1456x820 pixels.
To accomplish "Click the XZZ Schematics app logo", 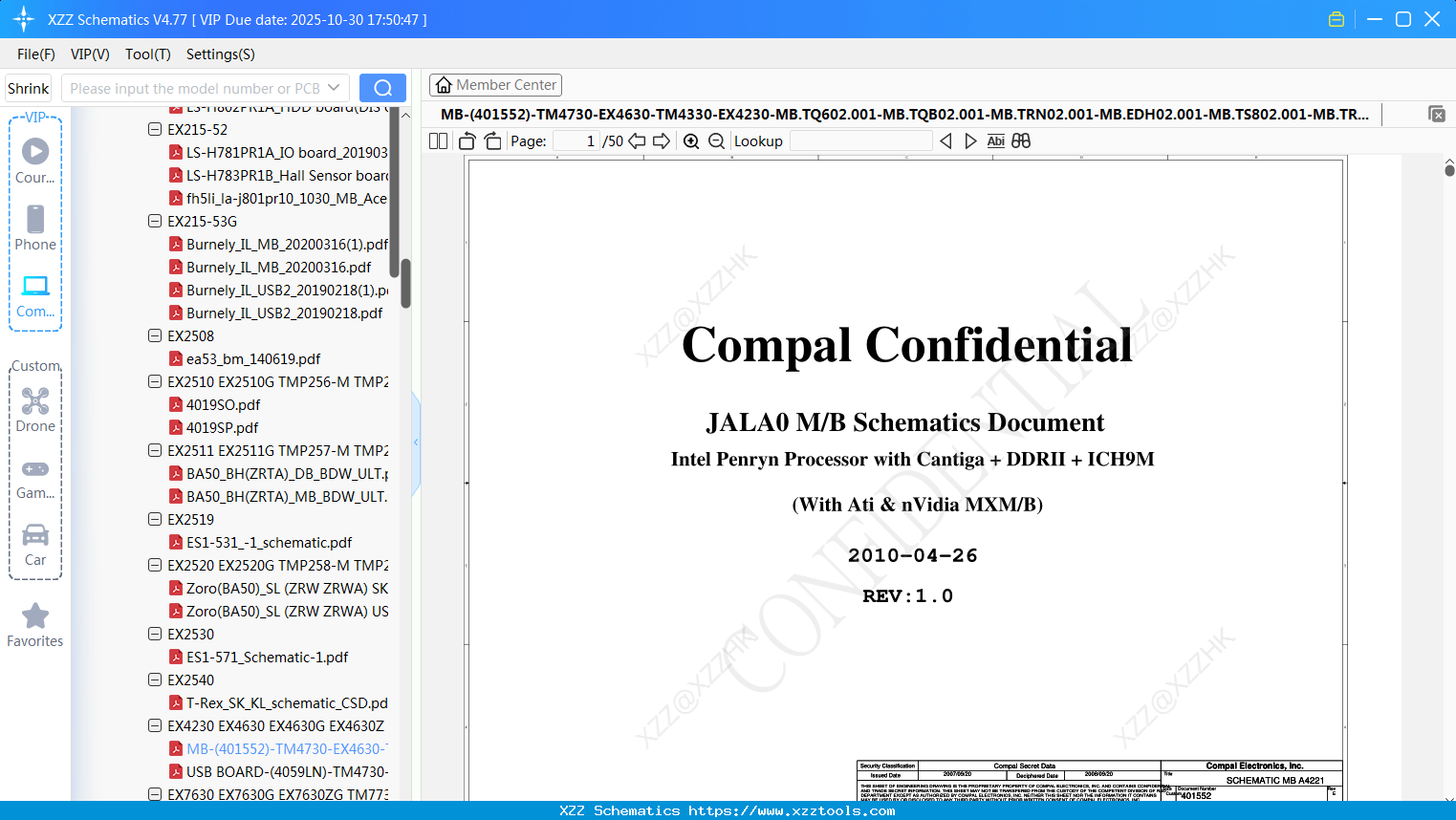I will point(23,19).
